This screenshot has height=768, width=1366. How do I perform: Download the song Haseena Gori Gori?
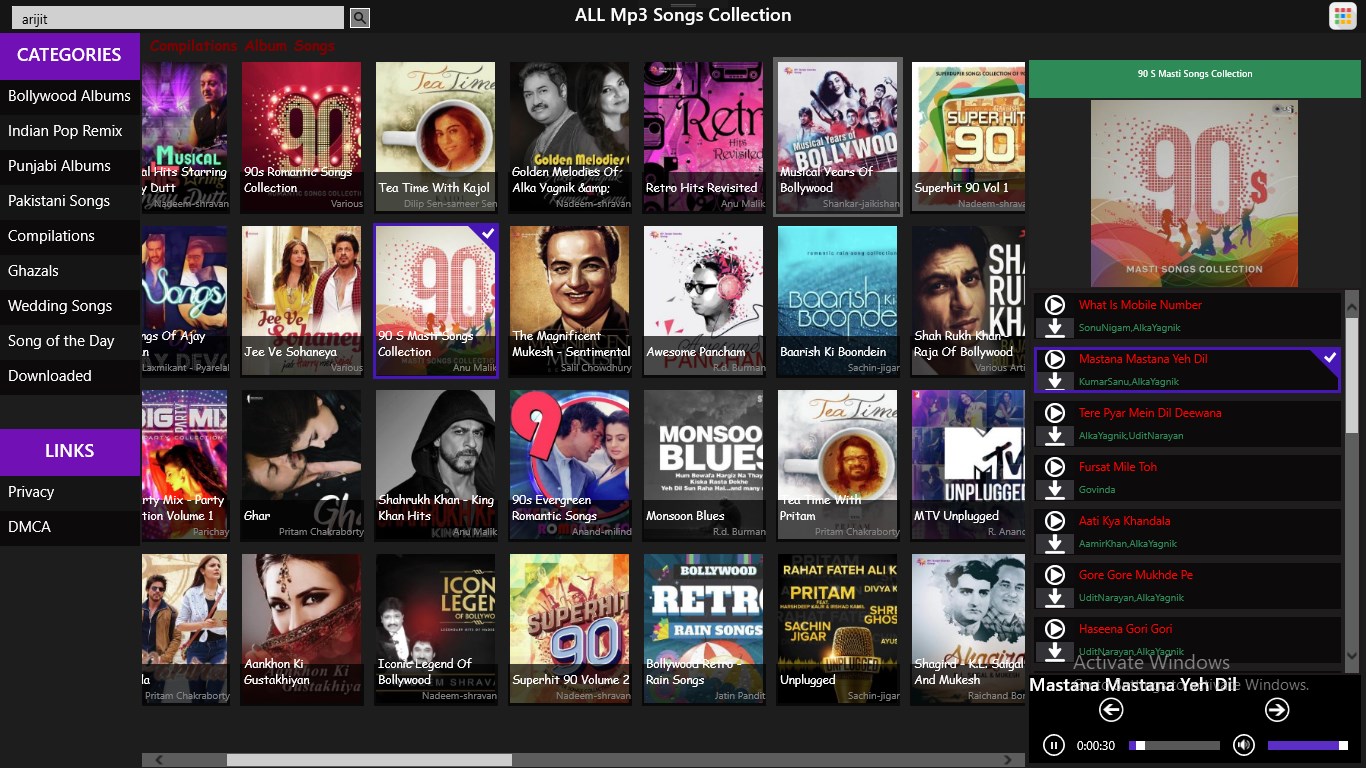(x=1054, y=652)
